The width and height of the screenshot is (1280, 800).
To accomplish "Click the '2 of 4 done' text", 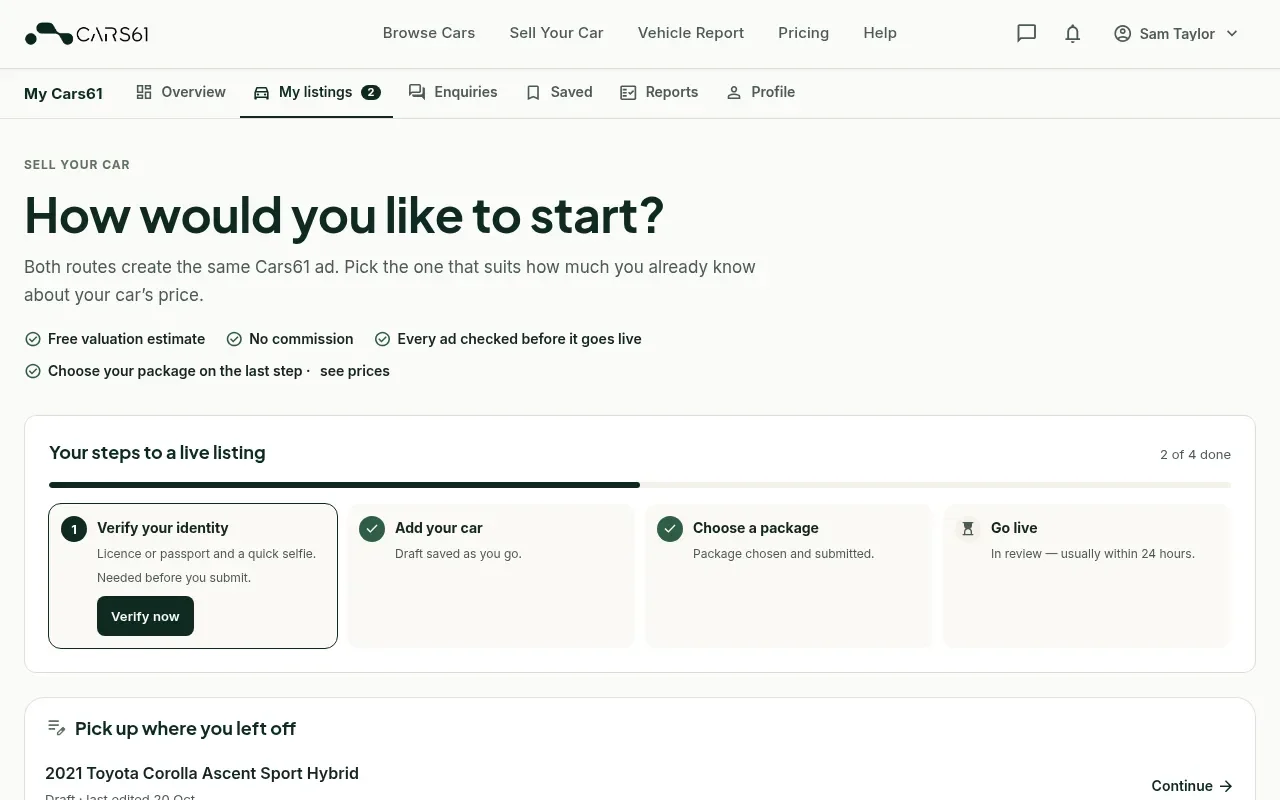I will (x=1195, y=454).
